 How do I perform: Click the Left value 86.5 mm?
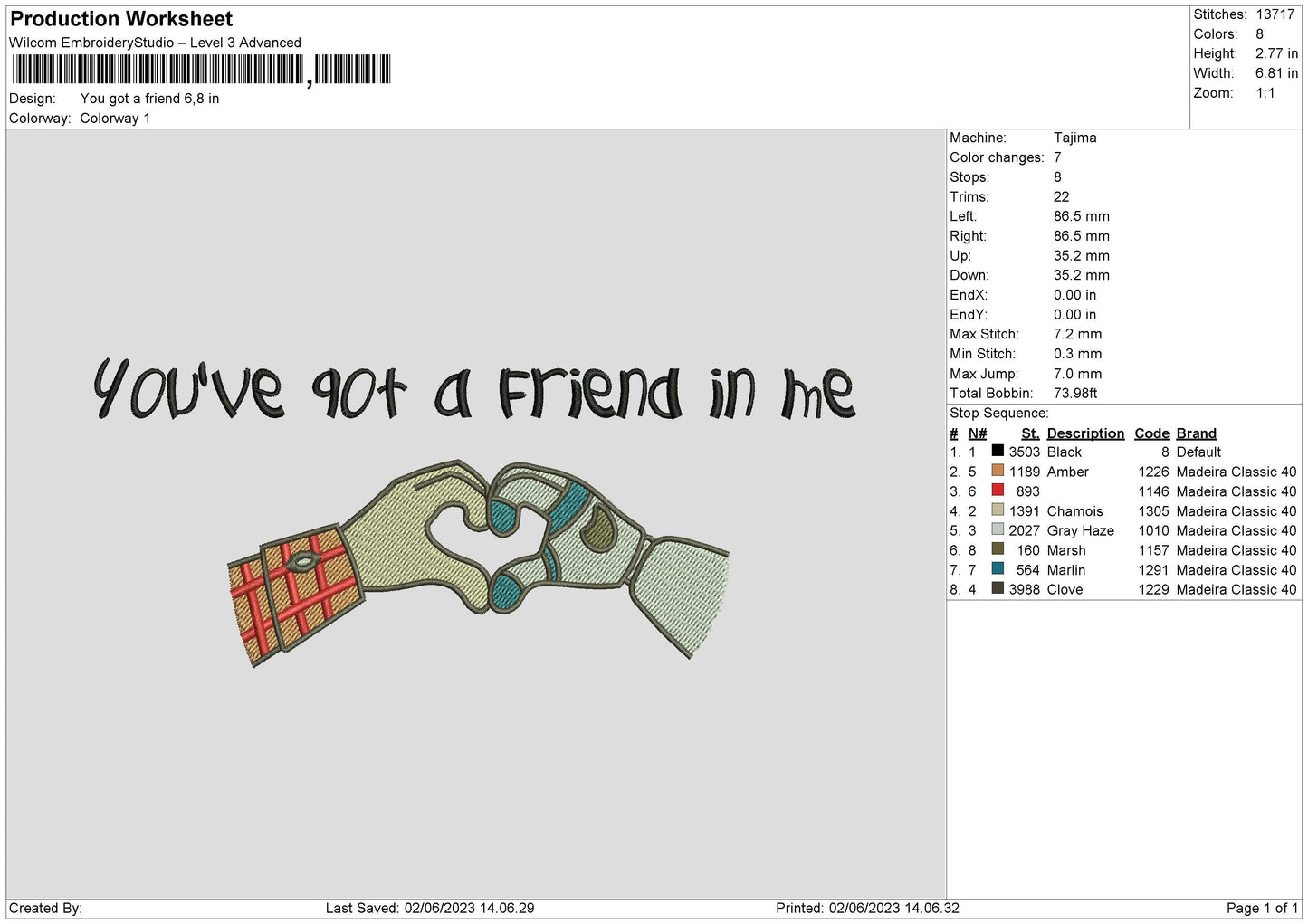point(1081,216)
